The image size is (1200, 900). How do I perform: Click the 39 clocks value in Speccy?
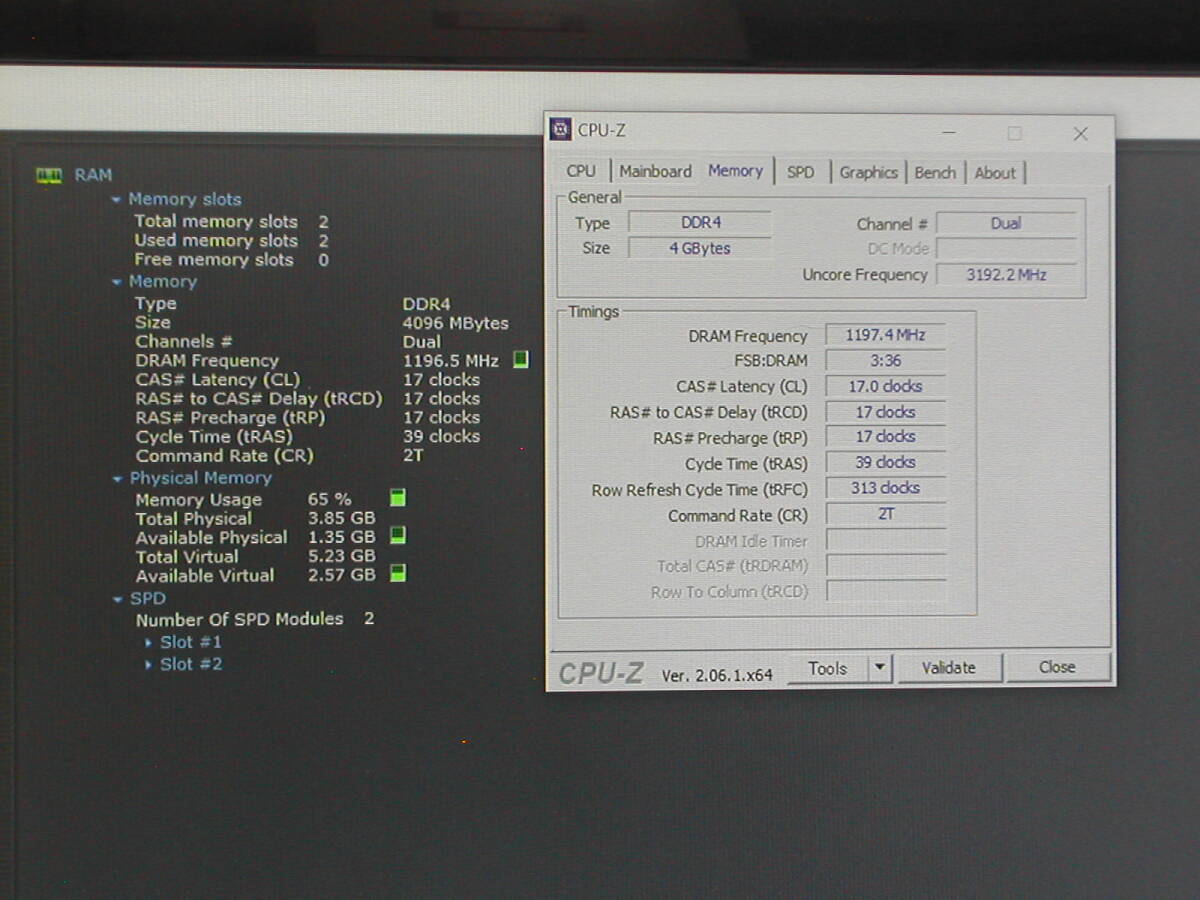tap(441, 437)
